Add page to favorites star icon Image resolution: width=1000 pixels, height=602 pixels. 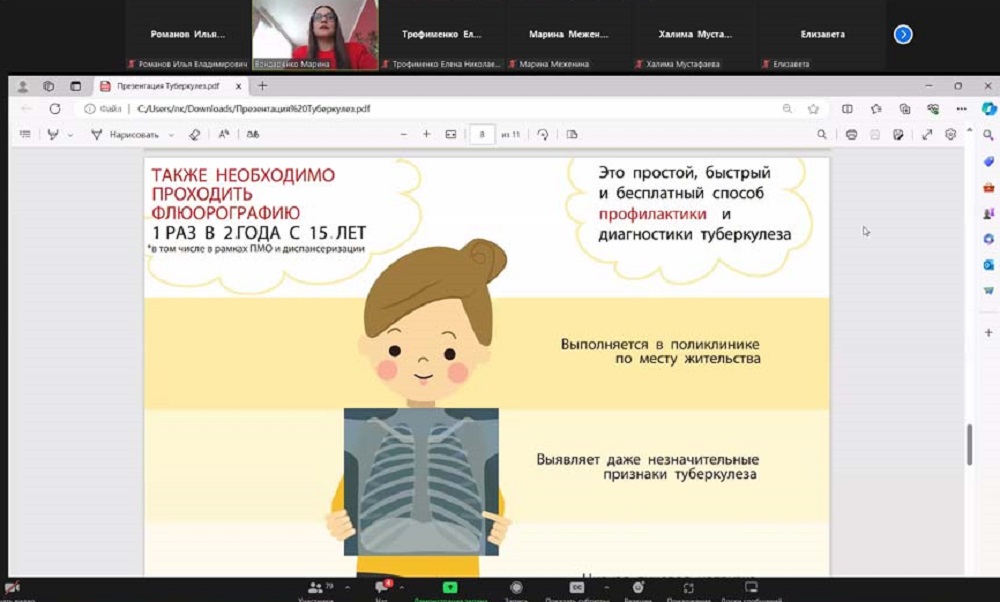tap(813, 108)
